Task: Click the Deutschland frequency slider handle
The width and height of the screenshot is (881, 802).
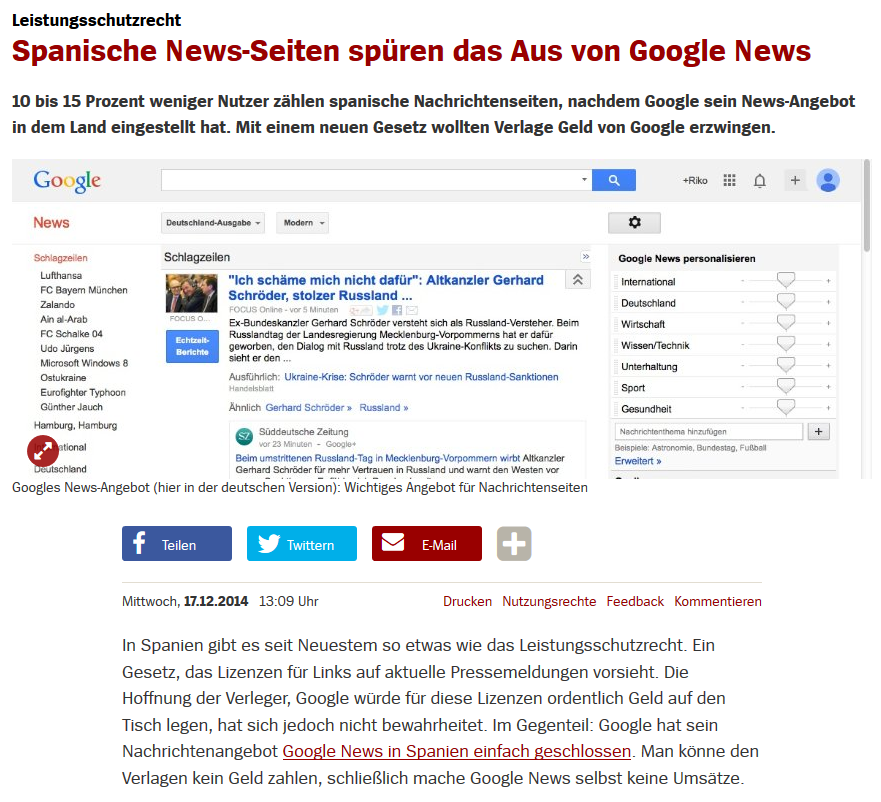Action: [x=785, y=301]
